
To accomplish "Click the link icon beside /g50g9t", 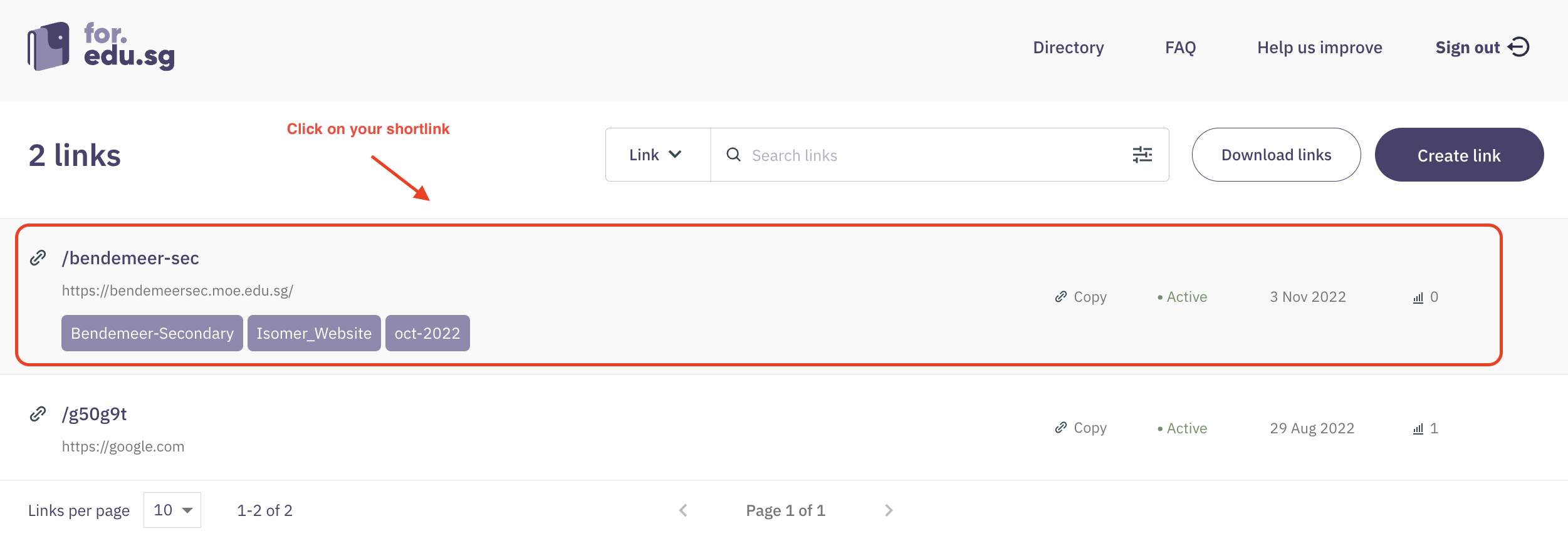I will (x=38, y=414).
